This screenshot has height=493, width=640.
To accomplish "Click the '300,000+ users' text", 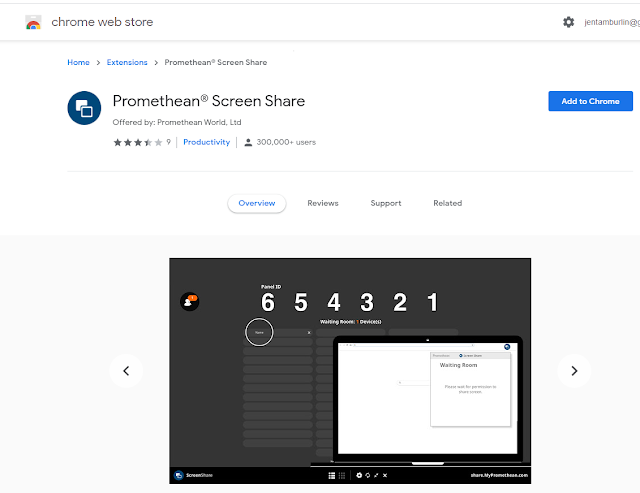I will pos(286,142).
